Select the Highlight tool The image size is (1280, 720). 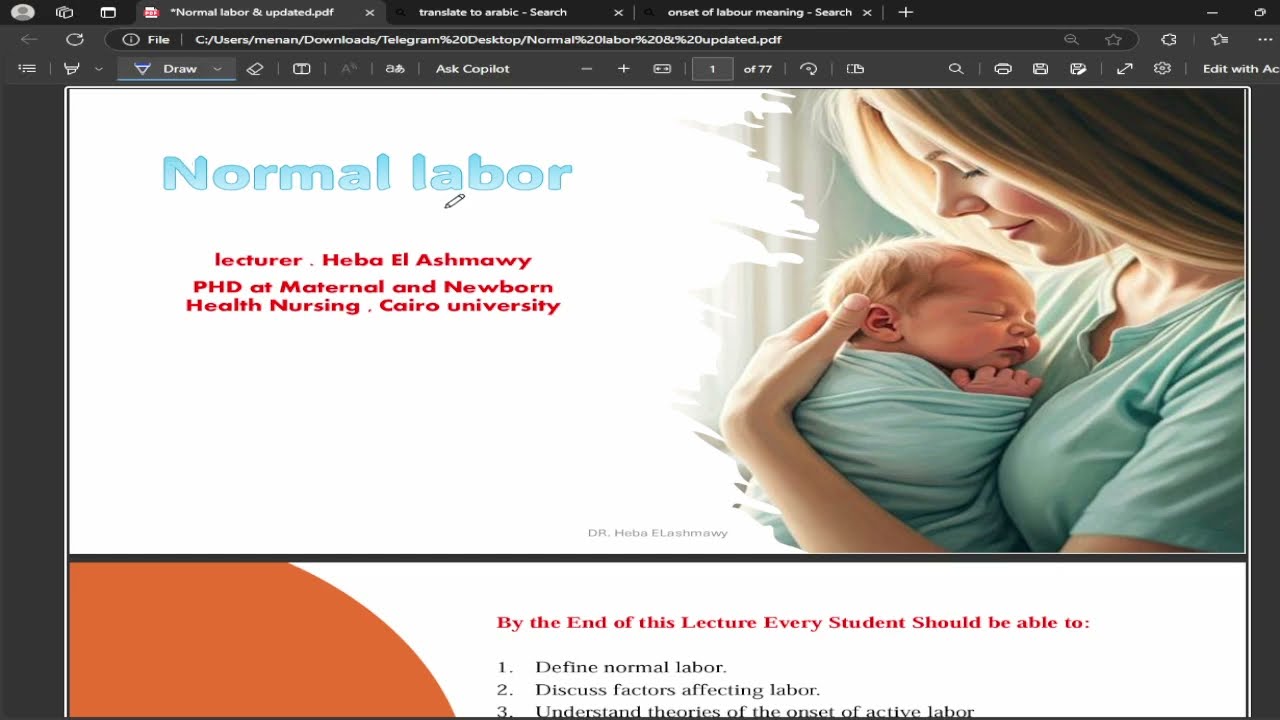[72, 69]
